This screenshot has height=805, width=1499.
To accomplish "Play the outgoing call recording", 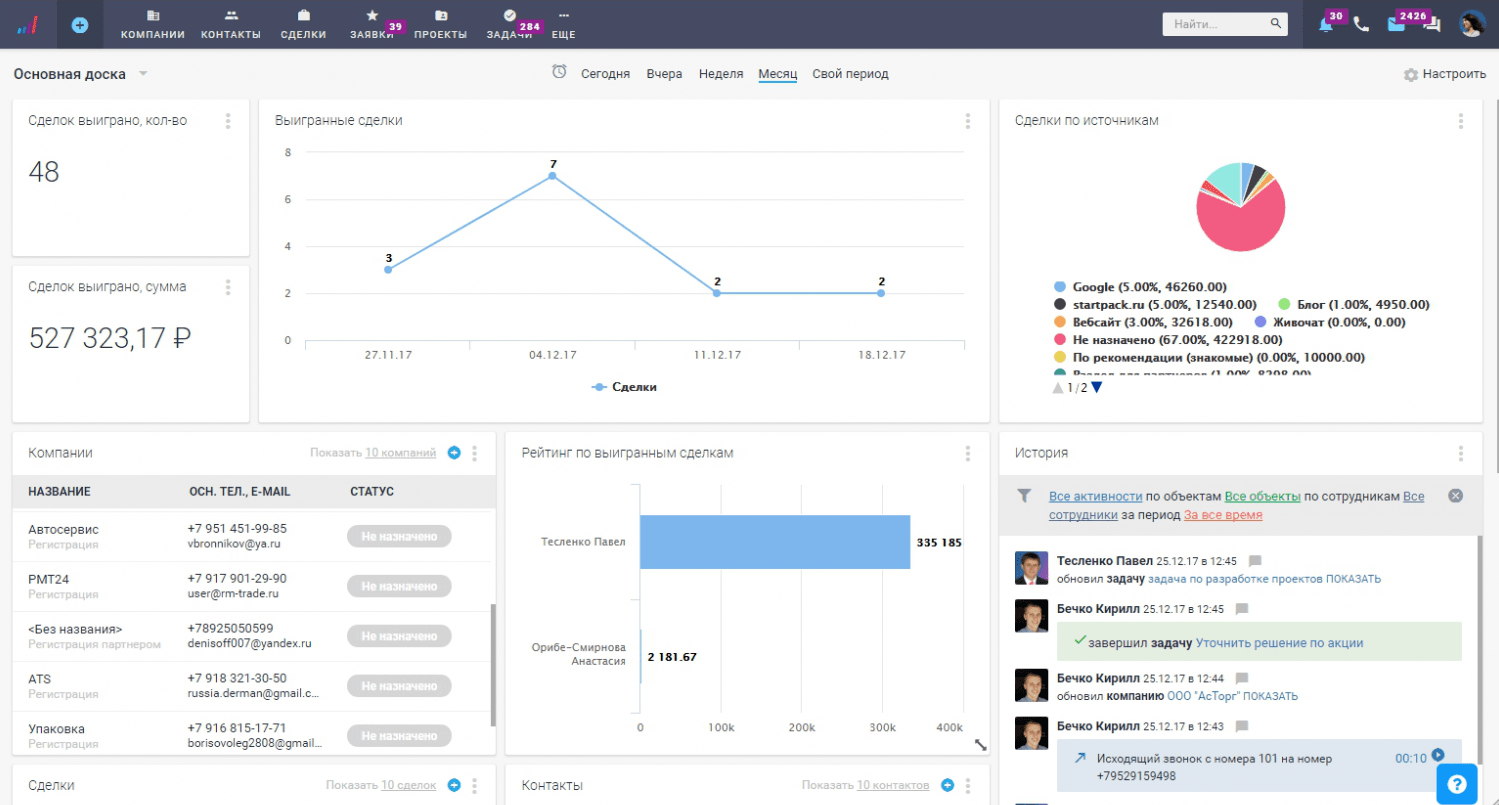I will 1438,756.
